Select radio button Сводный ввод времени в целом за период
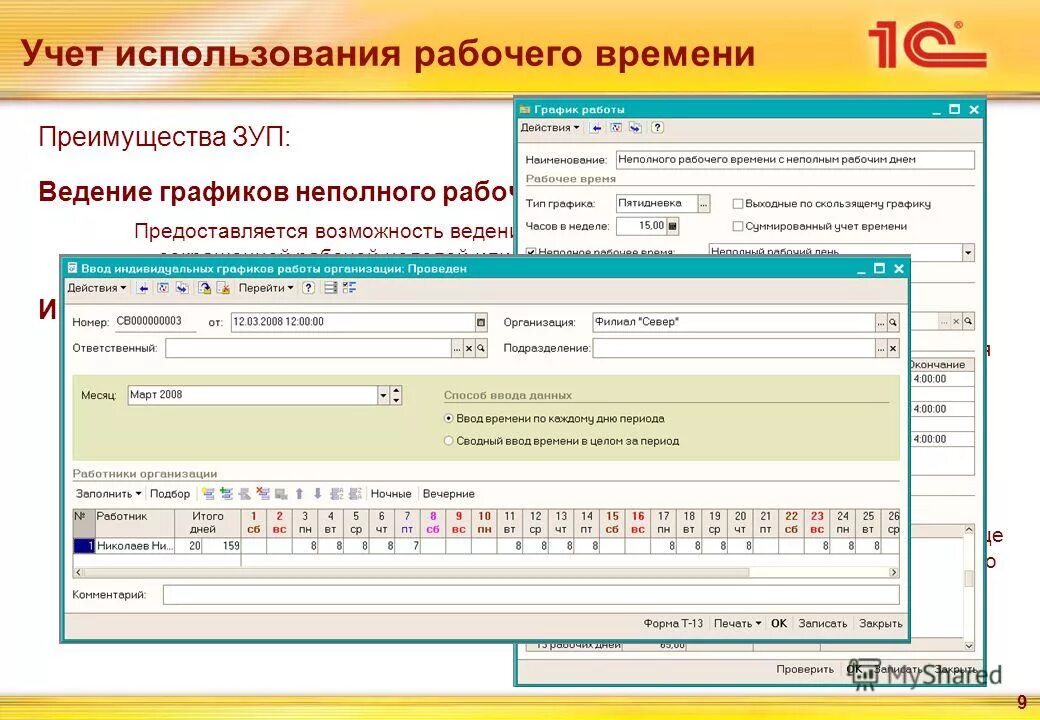1040x720 pixels. point(448,440)
